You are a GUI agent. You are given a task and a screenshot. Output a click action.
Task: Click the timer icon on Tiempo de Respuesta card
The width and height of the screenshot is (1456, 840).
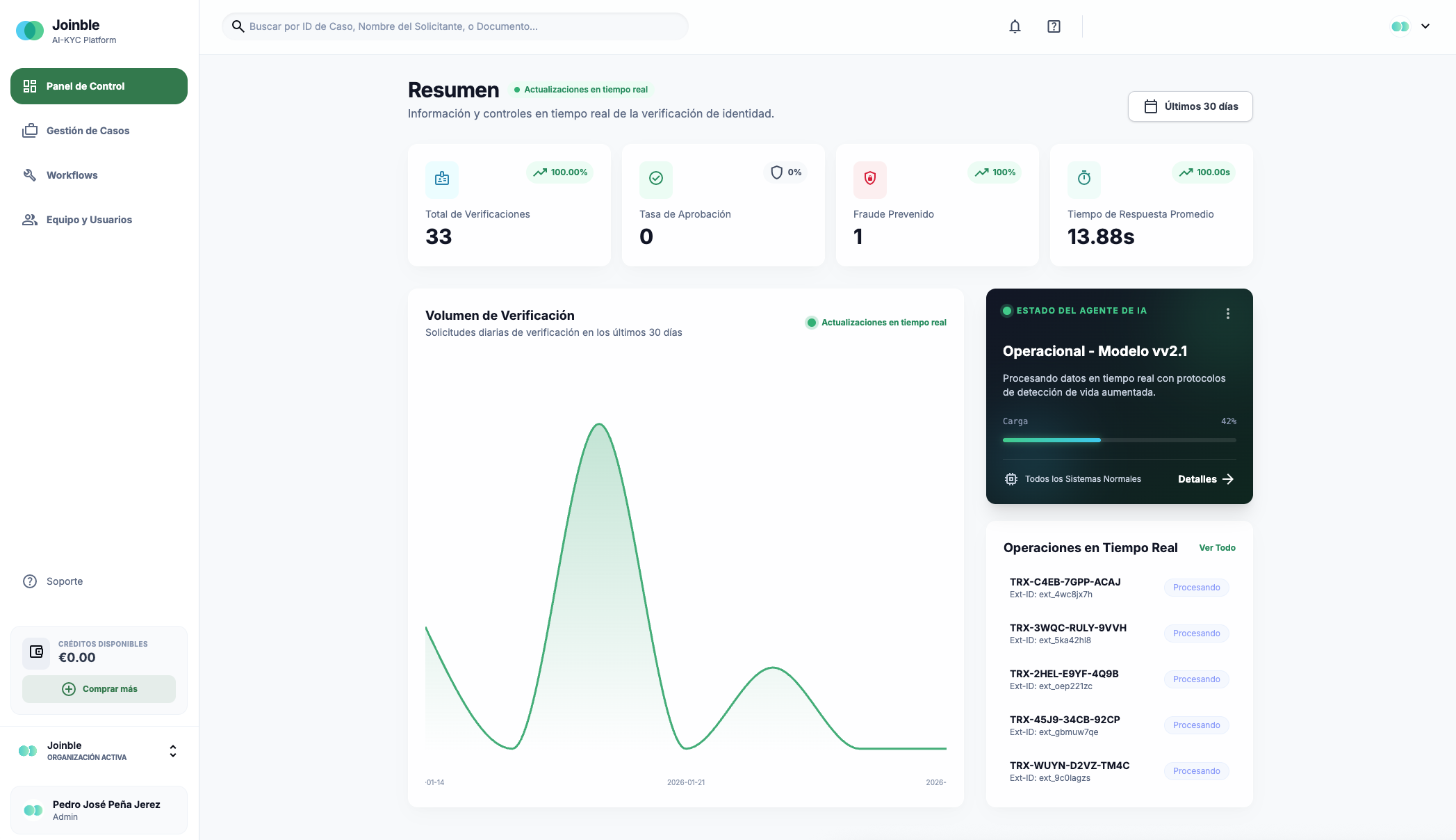point(1084,179)
